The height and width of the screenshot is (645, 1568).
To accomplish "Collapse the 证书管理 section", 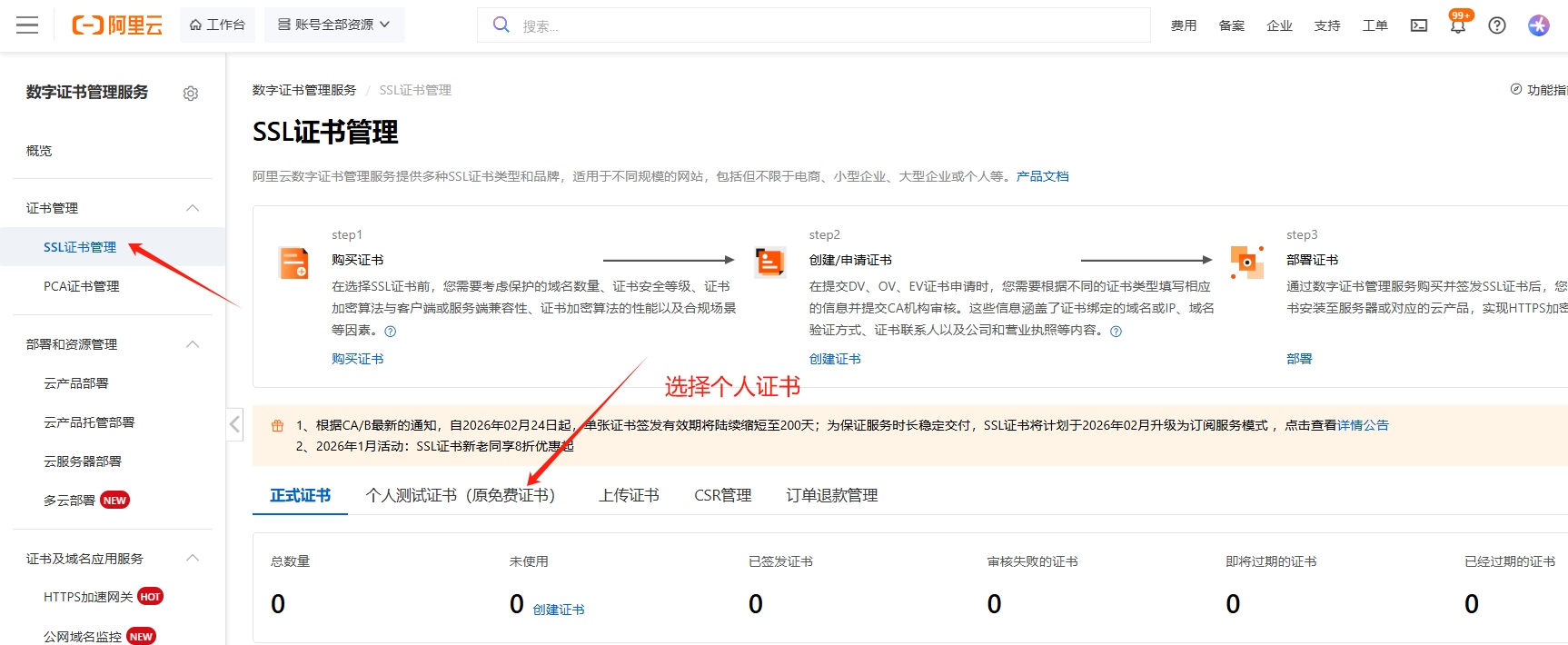I will (193, 208).
